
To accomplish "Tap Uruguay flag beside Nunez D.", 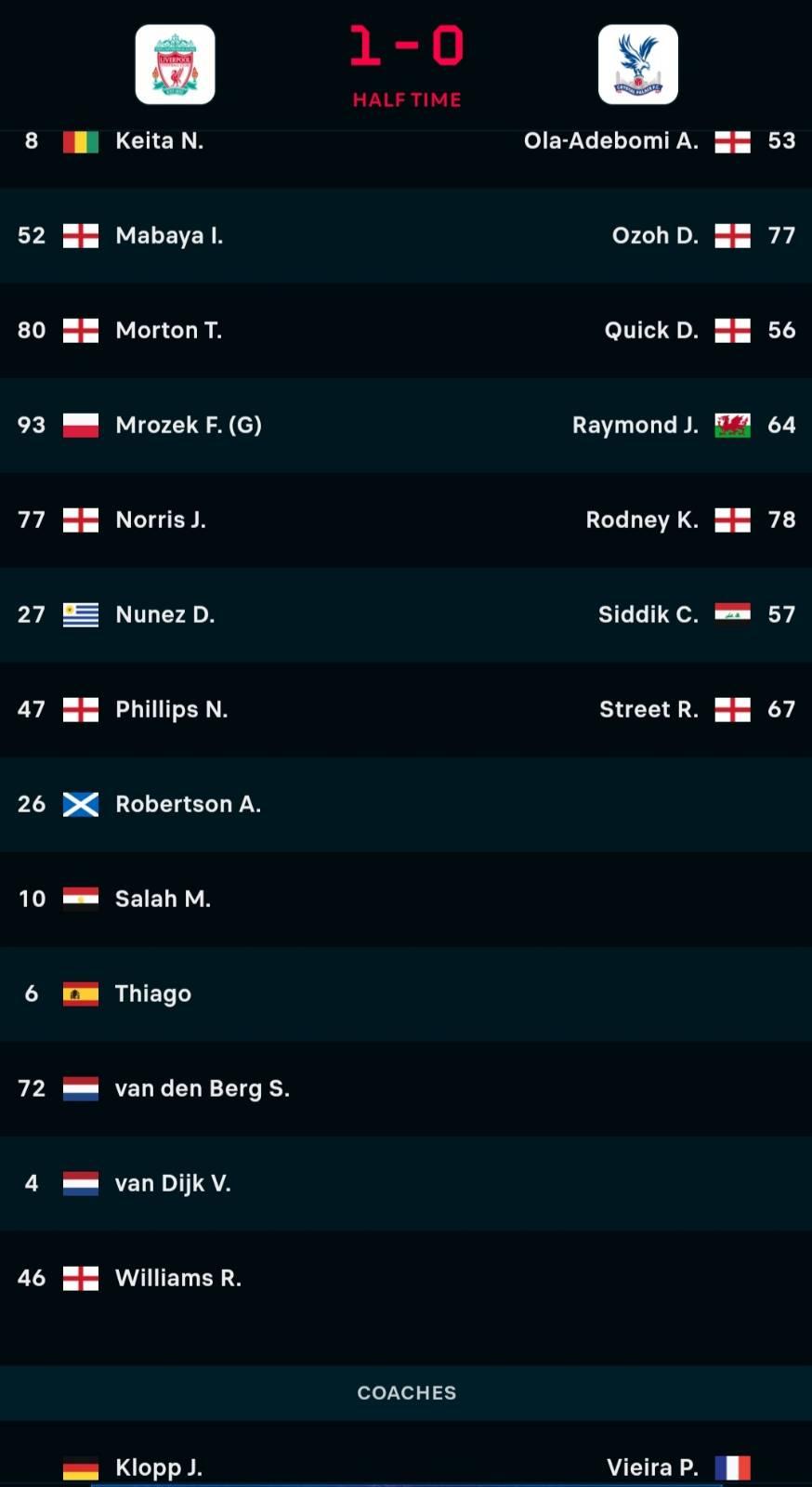I will 81,614.
